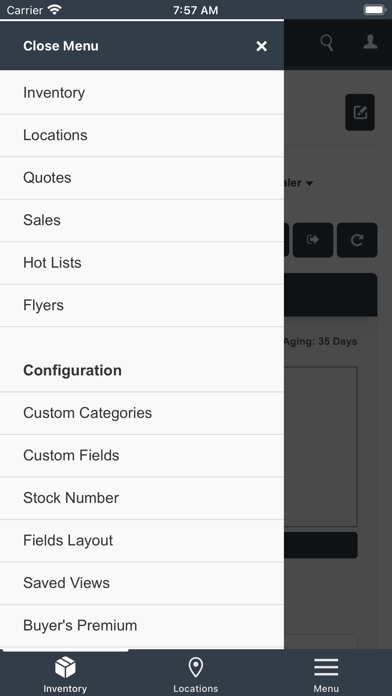The width and height of the screenshot is (392, 696).
Task: Choose Custom Fields option
Action: point(142,456)
